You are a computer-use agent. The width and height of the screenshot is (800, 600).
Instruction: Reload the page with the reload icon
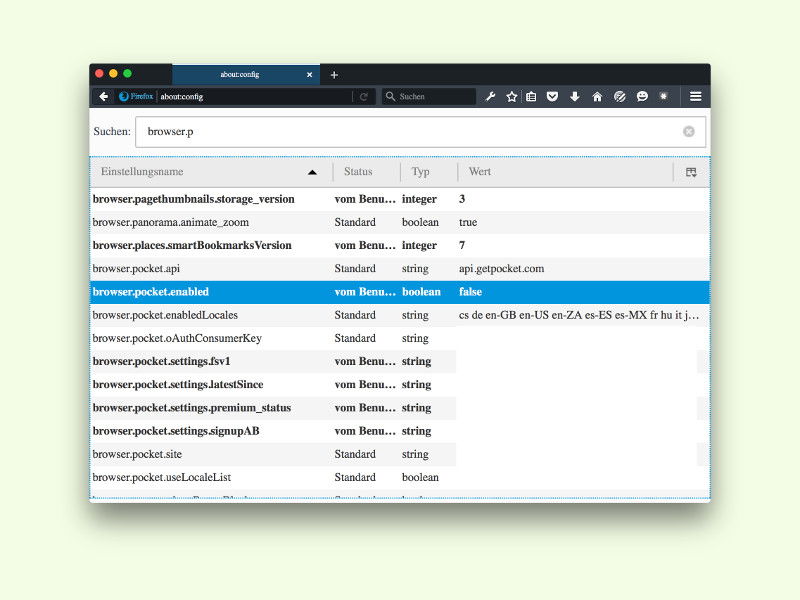tap(364, 96)
